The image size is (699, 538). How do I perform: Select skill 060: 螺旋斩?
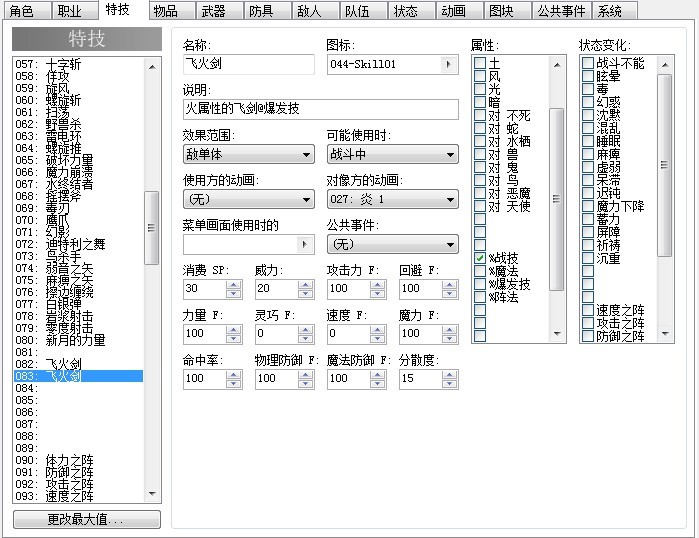tap(78, 100)
